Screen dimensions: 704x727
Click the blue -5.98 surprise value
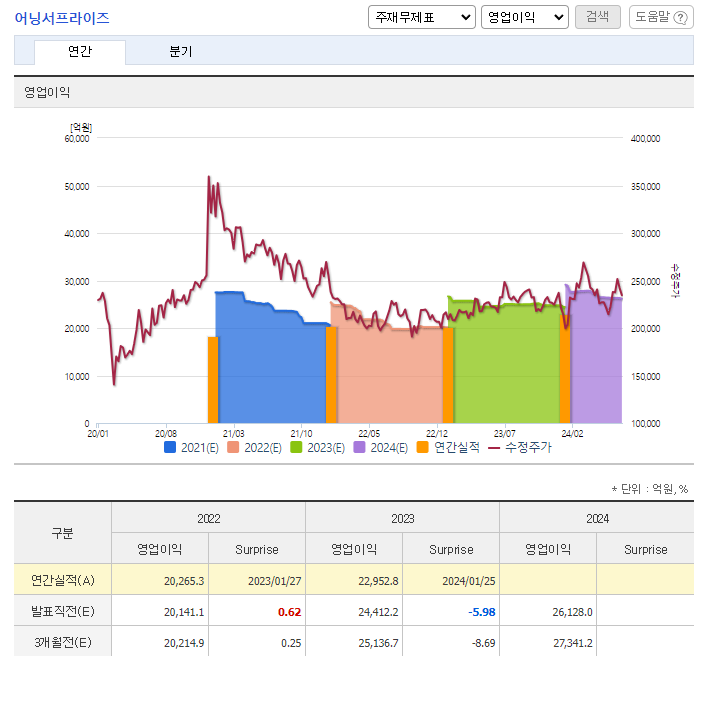pos(481,612)
